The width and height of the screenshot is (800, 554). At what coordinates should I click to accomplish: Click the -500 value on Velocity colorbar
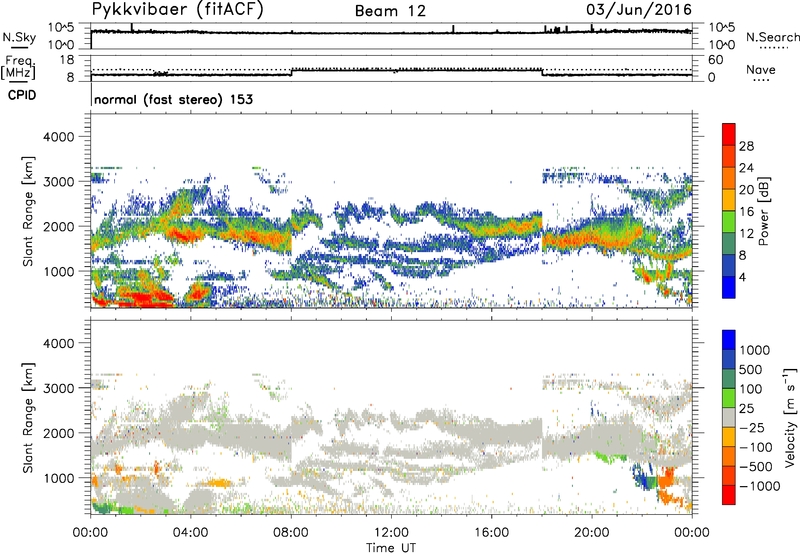[x=756, y=467]
